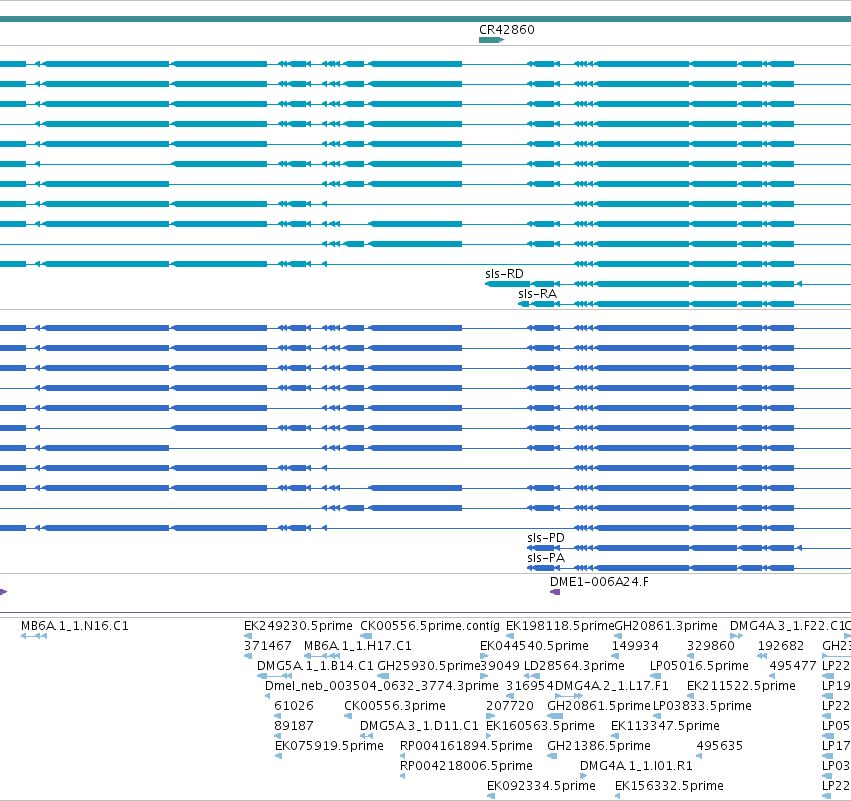Viewport: 851px width, 801px height.
Task: Select the sls-PA protein label
Action: click(546, 558)
